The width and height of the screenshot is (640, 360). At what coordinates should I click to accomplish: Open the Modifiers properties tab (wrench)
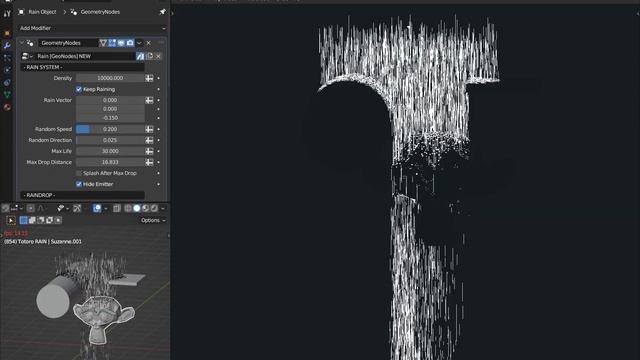pyautogui.click(x=7, y=45)
